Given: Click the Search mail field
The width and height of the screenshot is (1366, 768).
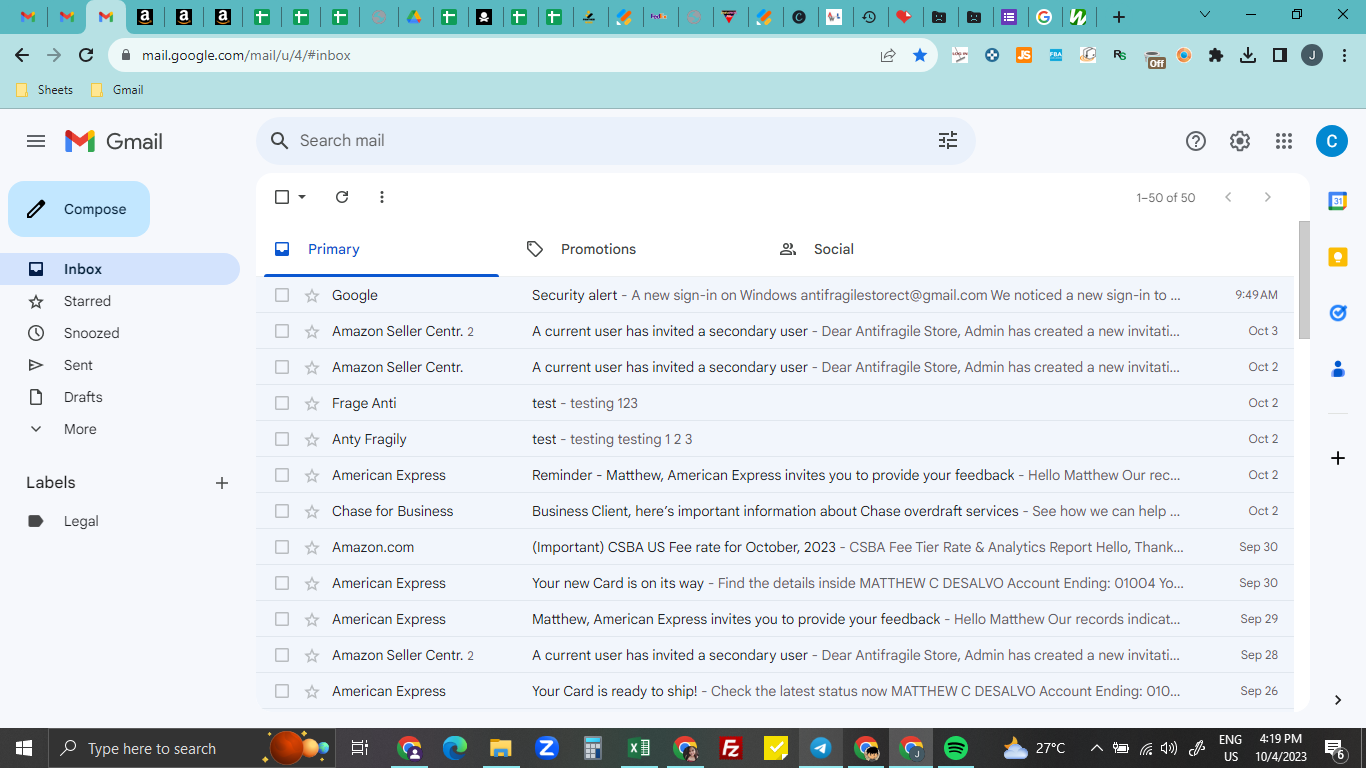Looking at the screenshot, I should click(615, 141).
